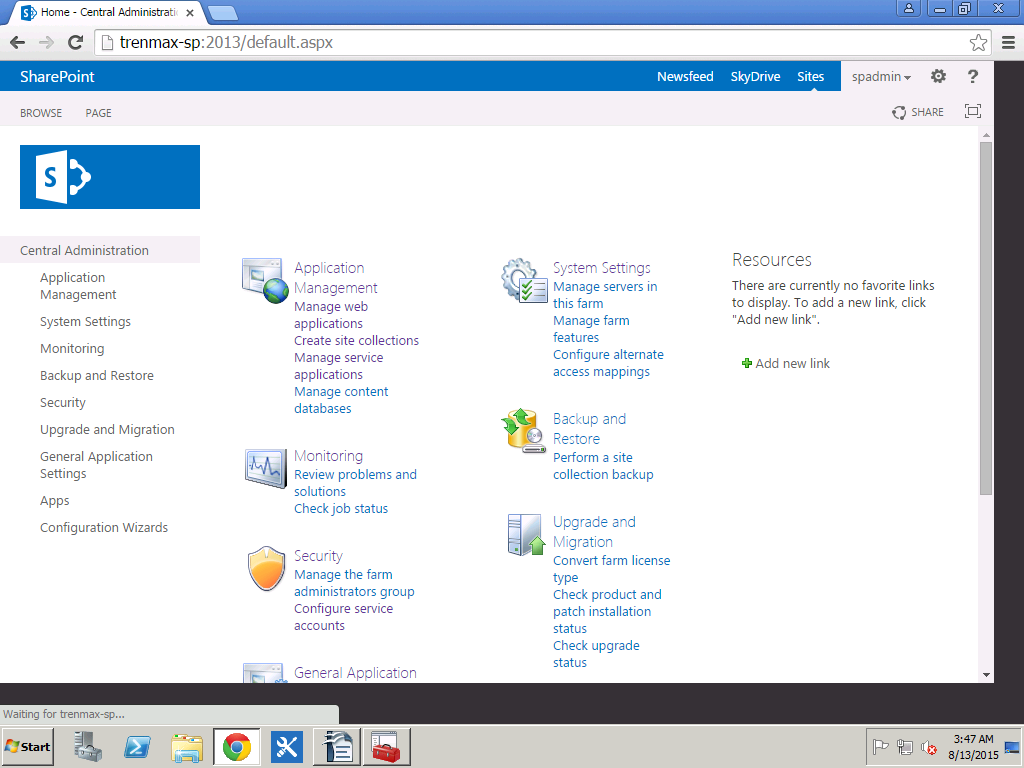This screenshot has height=768, width=1024.
Task: Switch to the PAGE ribbon tab
Action: (x=98, y=112)
